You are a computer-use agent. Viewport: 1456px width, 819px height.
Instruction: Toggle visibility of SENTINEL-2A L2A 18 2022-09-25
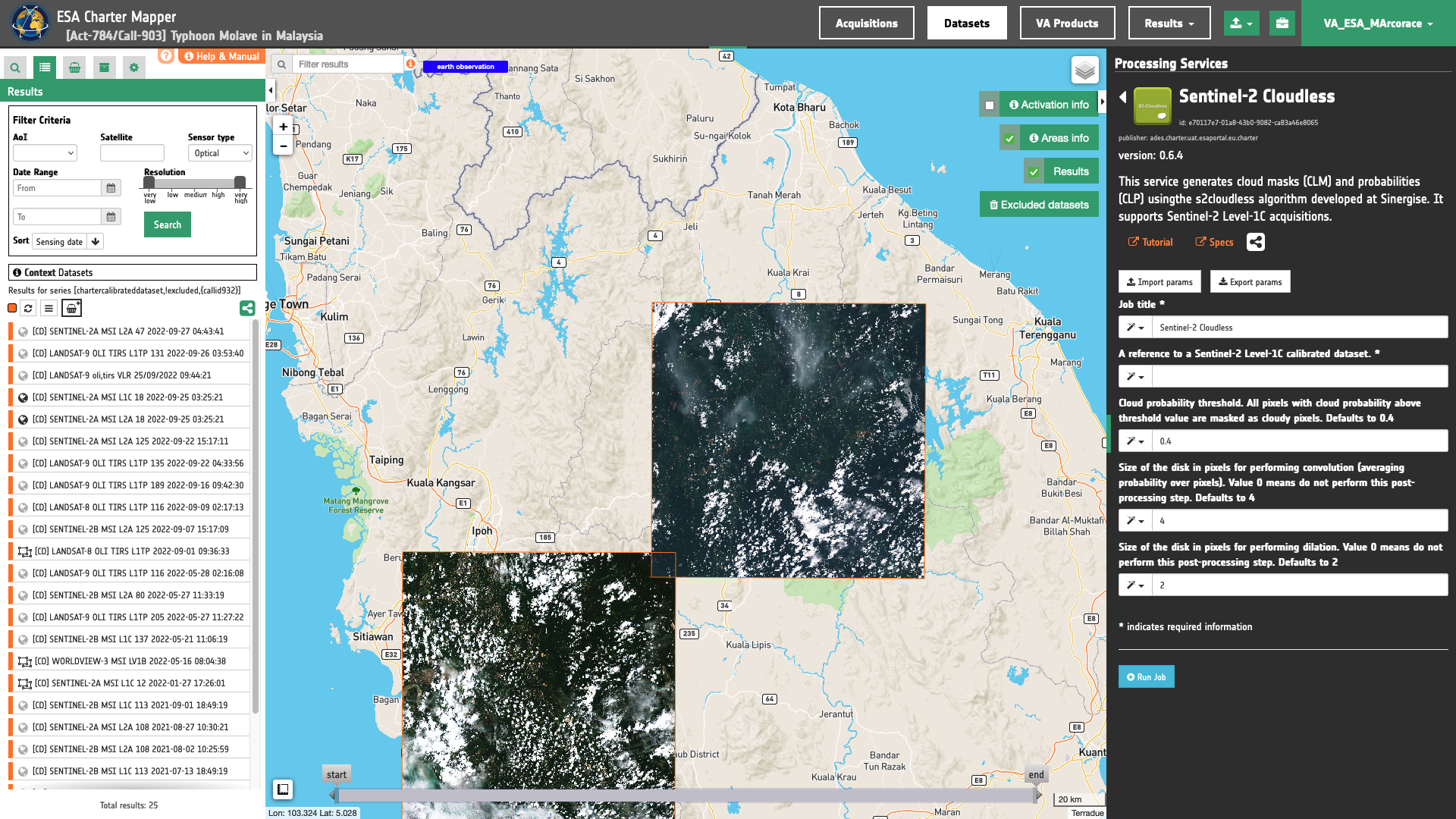tap(23, 419)
